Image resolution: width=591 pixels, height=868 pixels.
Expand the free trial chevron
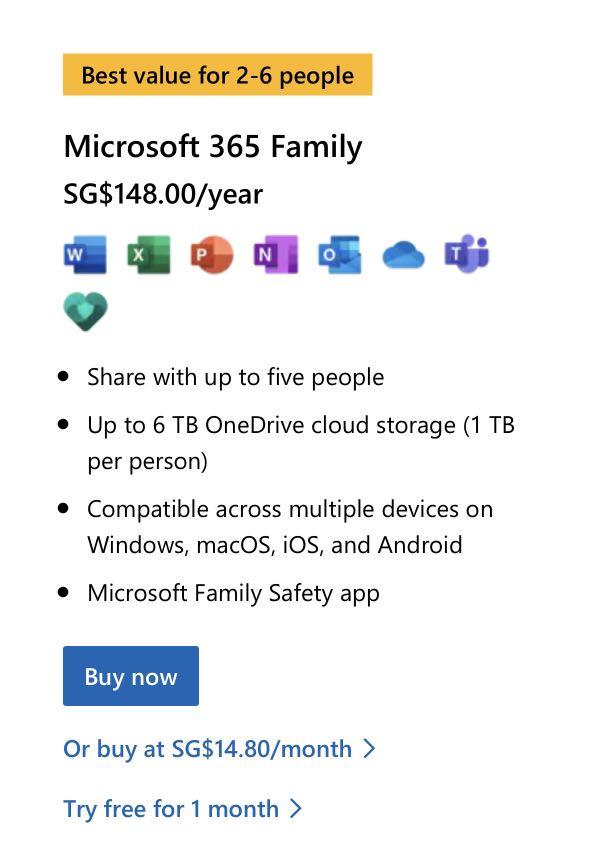point(298,809)
